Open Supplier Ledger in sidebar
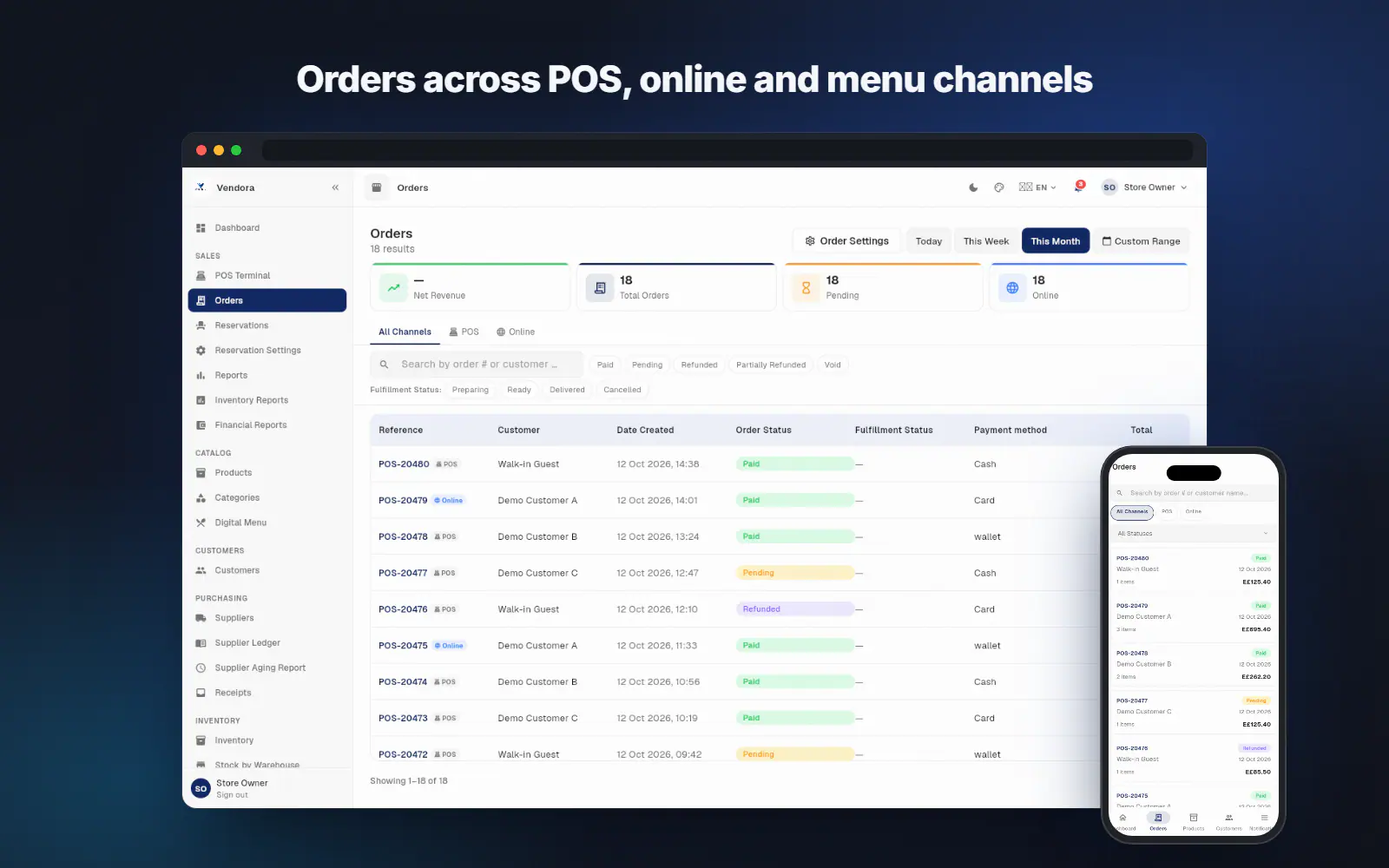Screen dimensions: 1389x868 [267, 643]
